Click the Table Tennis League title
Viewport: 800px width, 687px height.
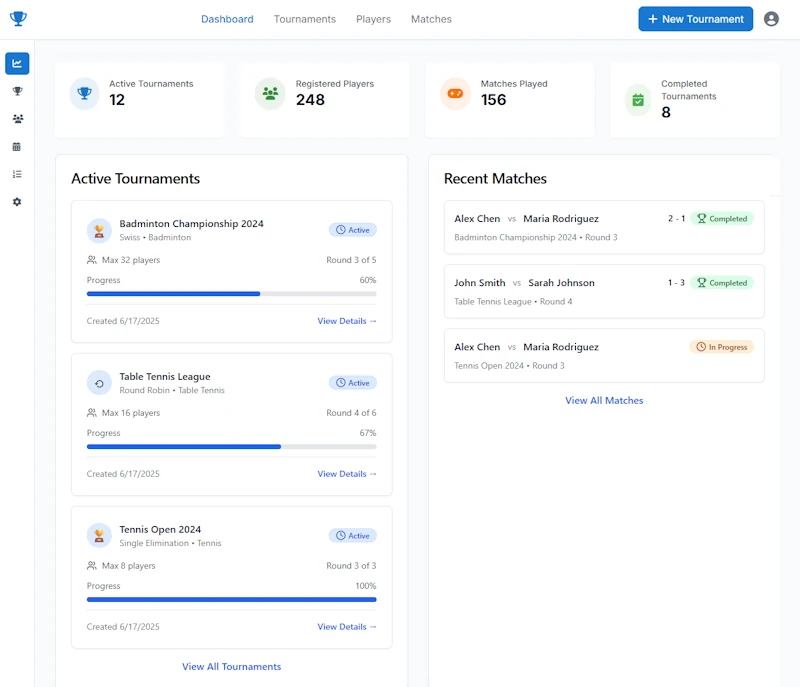click(x=165, y=377)
